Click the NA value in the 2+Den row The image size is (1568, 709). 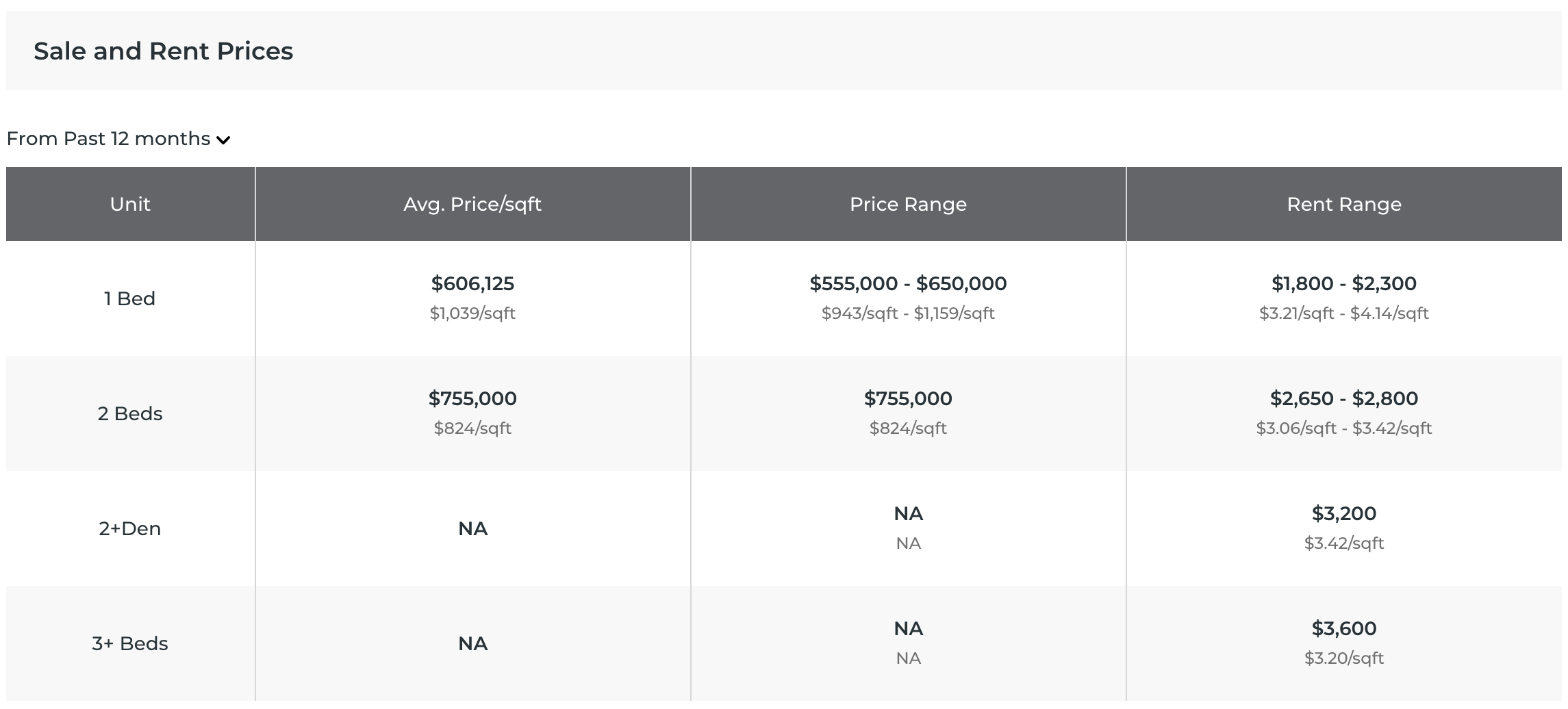tap(472, 528)
